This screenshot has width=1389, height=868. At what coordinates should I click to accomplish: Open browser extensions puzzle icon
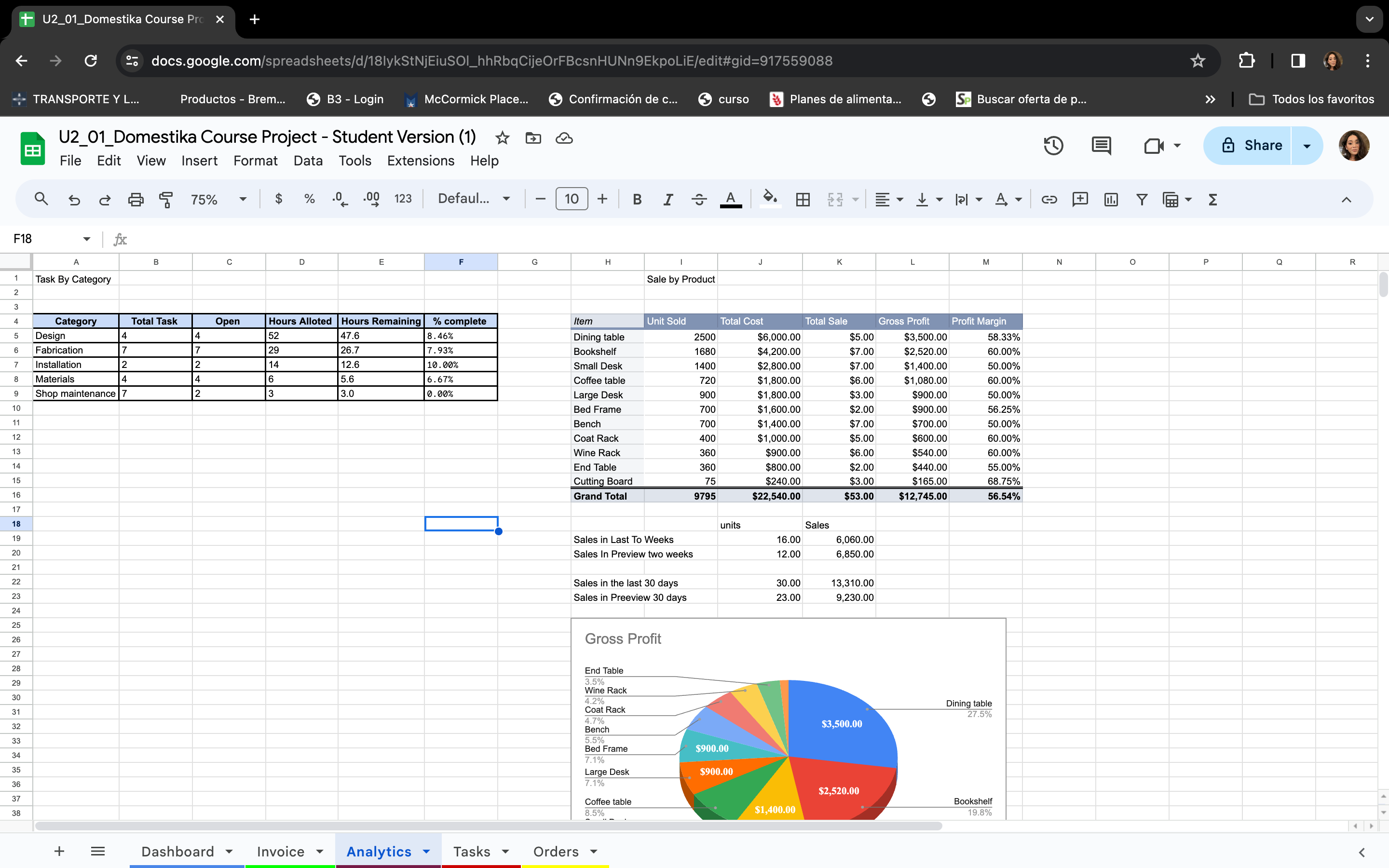point(1247,61)
